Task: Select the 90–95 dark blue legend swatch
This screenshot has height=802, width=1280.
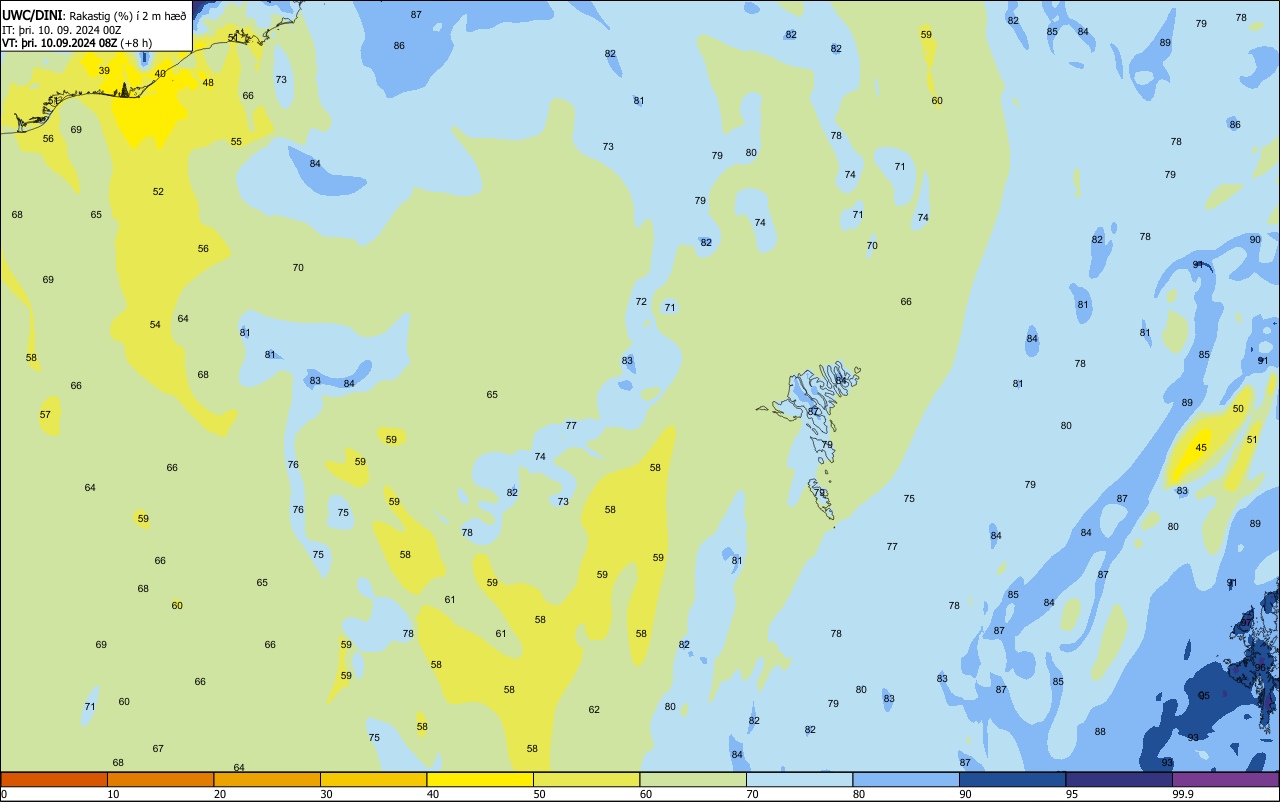Action: click(x=1012, y=779)
